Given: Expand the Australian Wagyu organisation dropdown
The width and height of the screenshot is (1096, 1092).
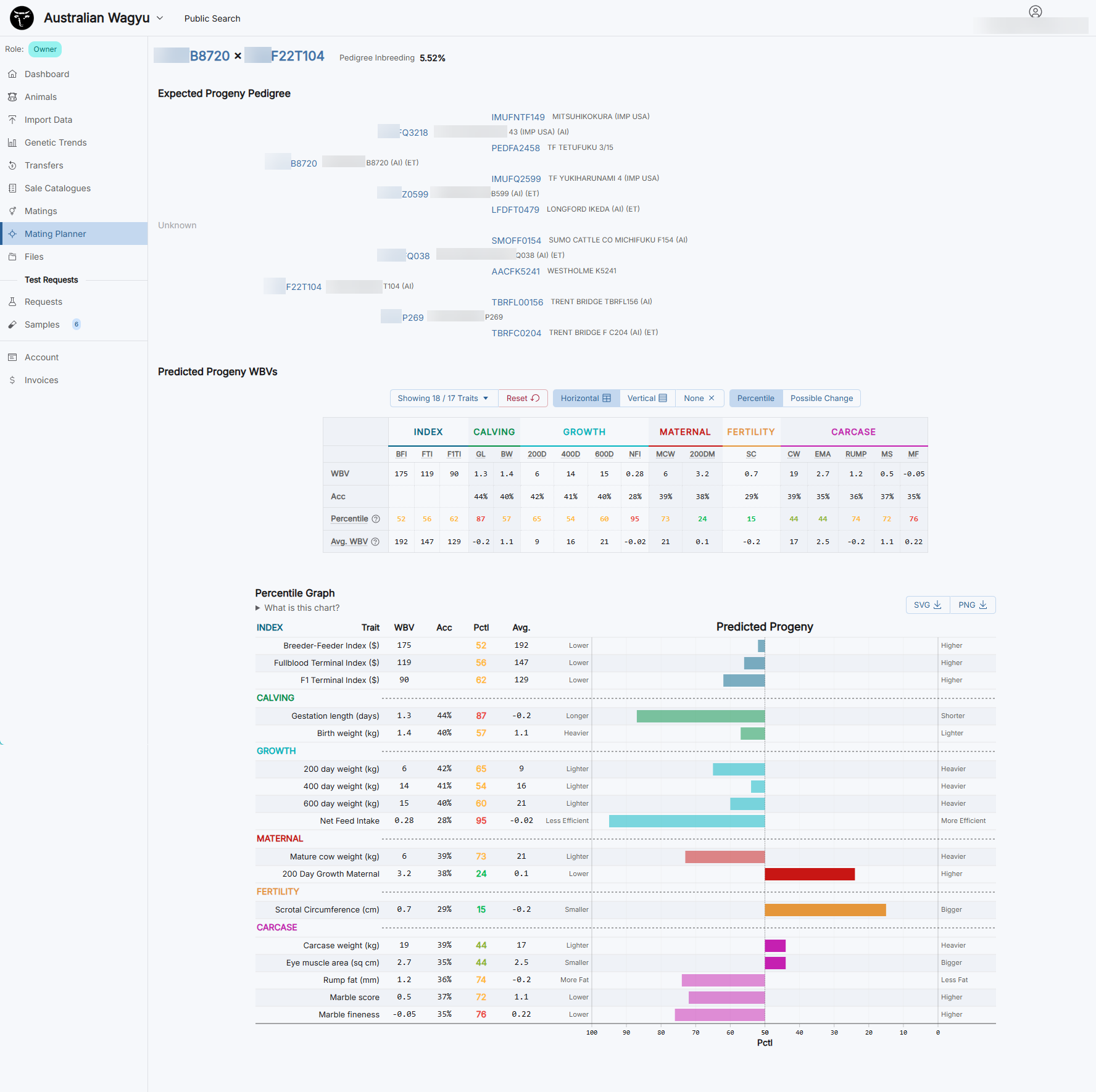Looking at the screenshot, I should (160, 19).
